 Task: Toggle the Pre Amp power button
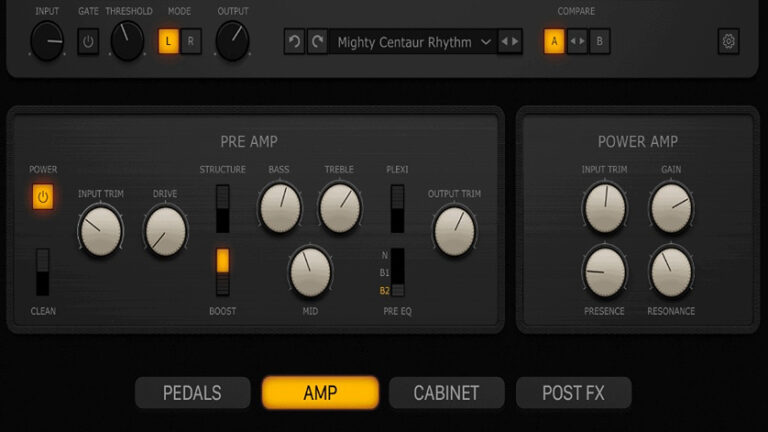[43, 197]
